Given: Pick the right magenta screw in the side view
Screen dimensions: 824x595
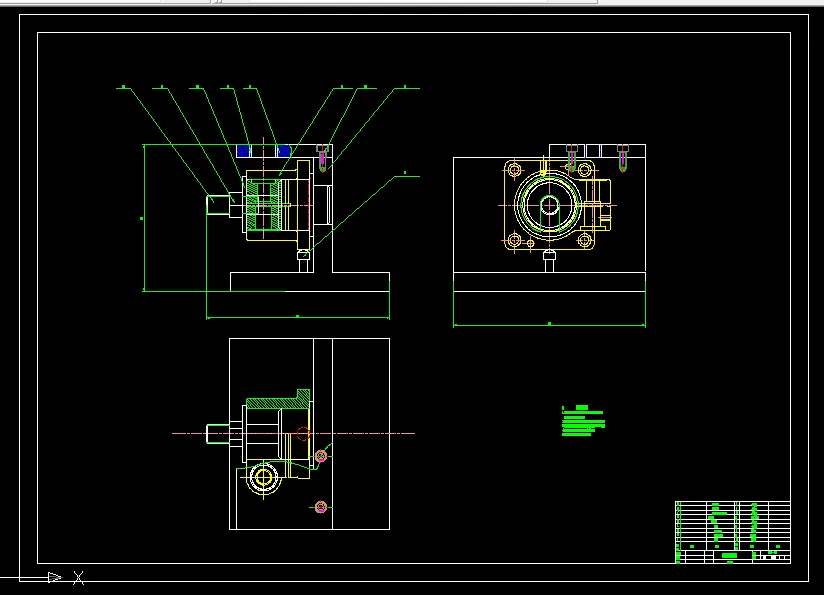Looking at the screenshot, I should 623,158.
